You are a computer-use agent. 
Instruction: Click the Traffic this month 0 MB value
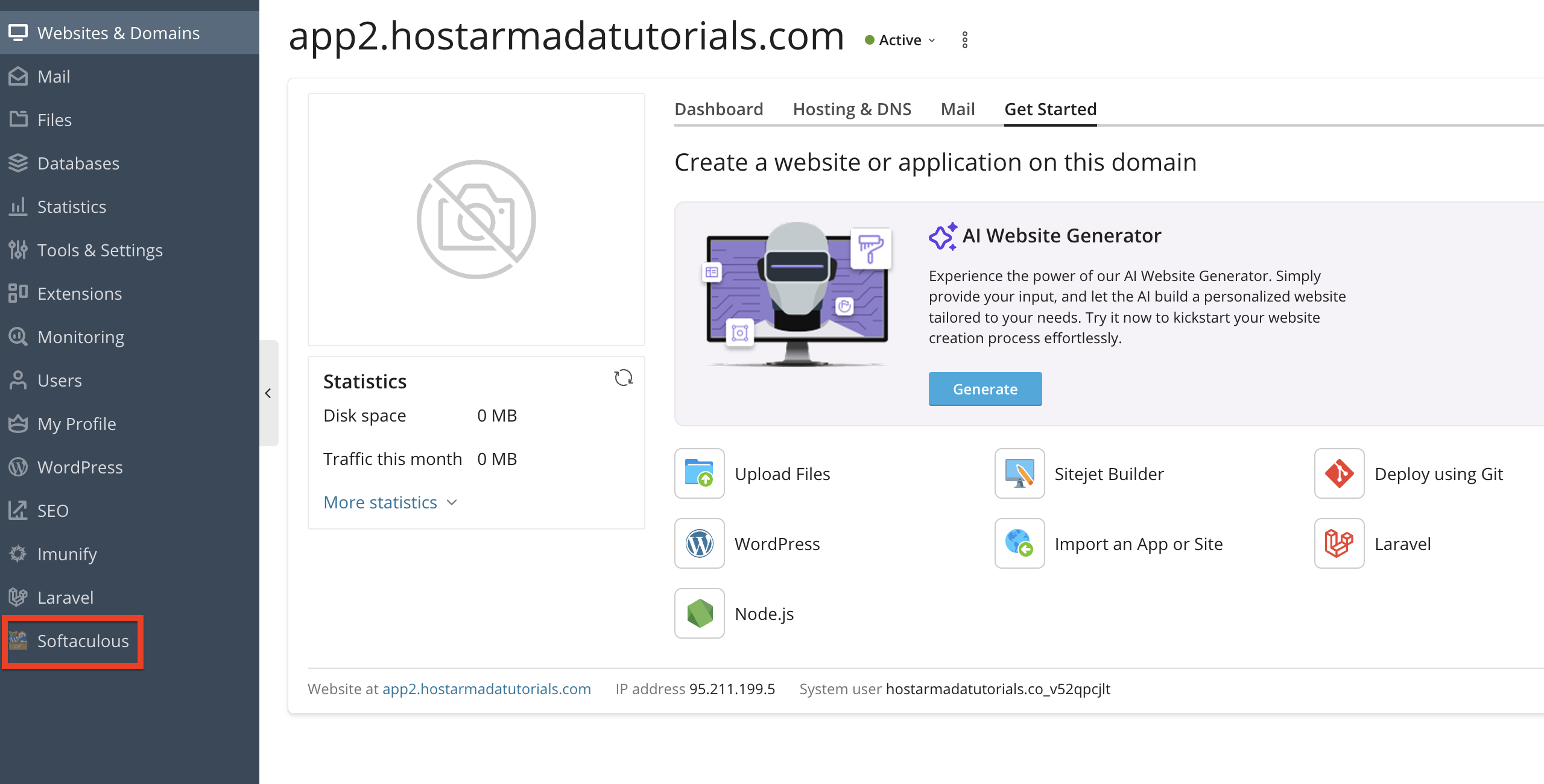497,459
